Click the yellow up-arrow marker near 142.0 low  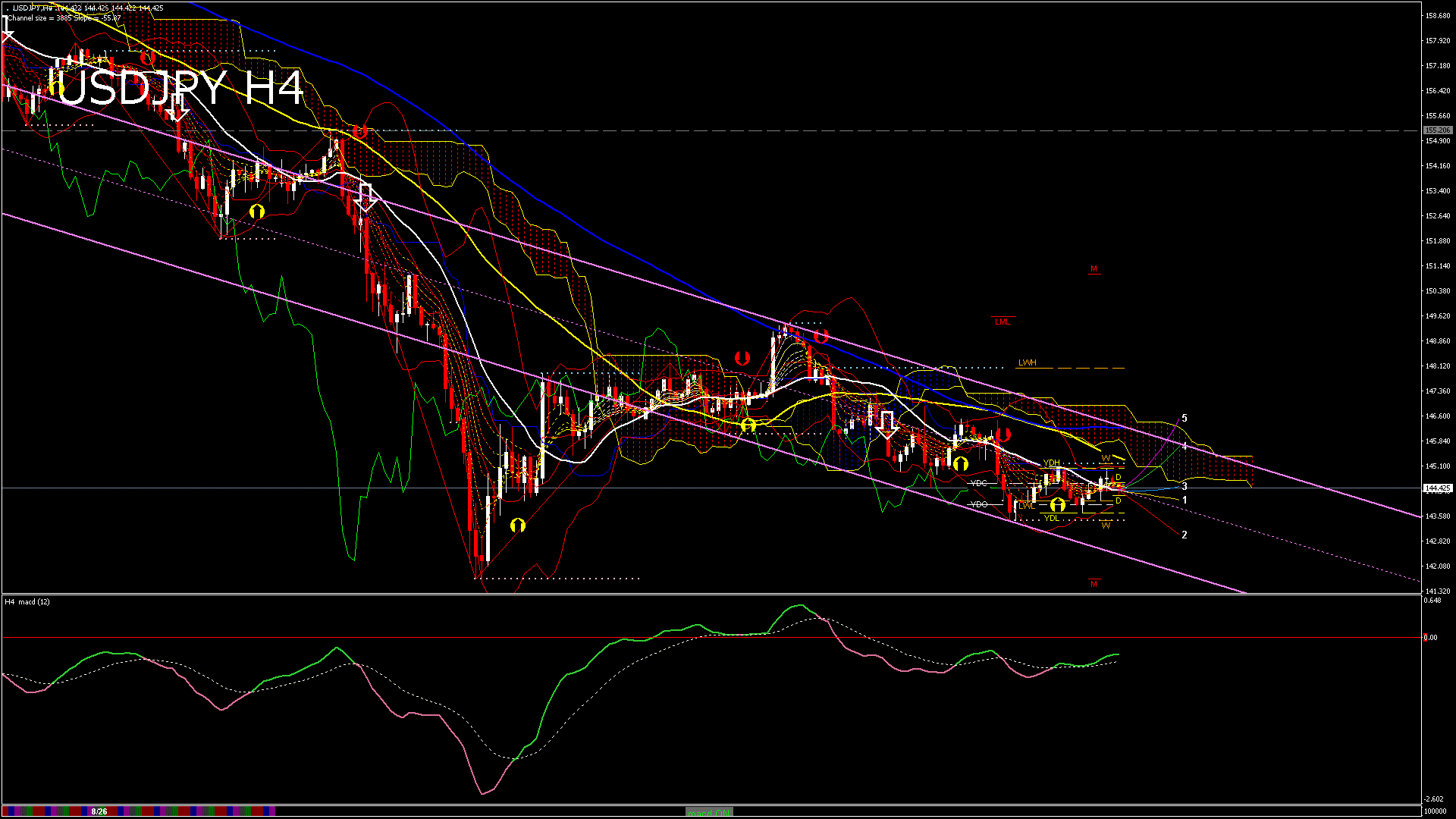518,525
